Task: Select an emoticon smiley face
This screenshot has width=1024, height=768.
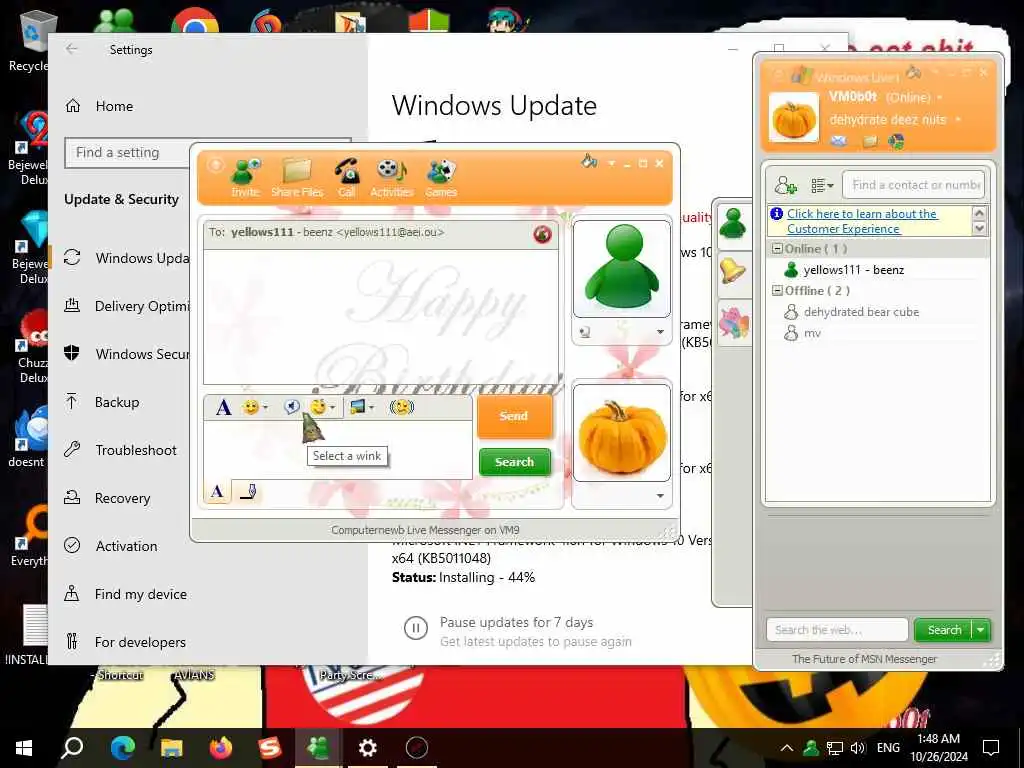Action: pyautogui.click(x=250, y=408)
